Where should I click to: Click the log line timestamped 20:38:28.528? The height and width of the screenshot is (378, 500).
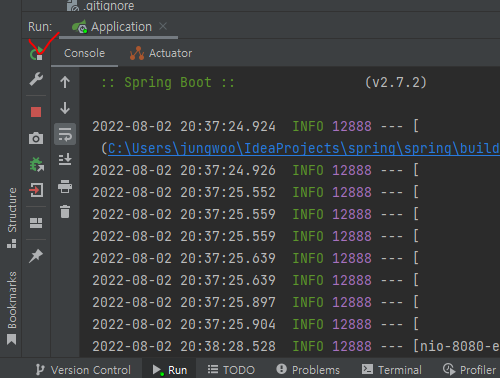296,347
